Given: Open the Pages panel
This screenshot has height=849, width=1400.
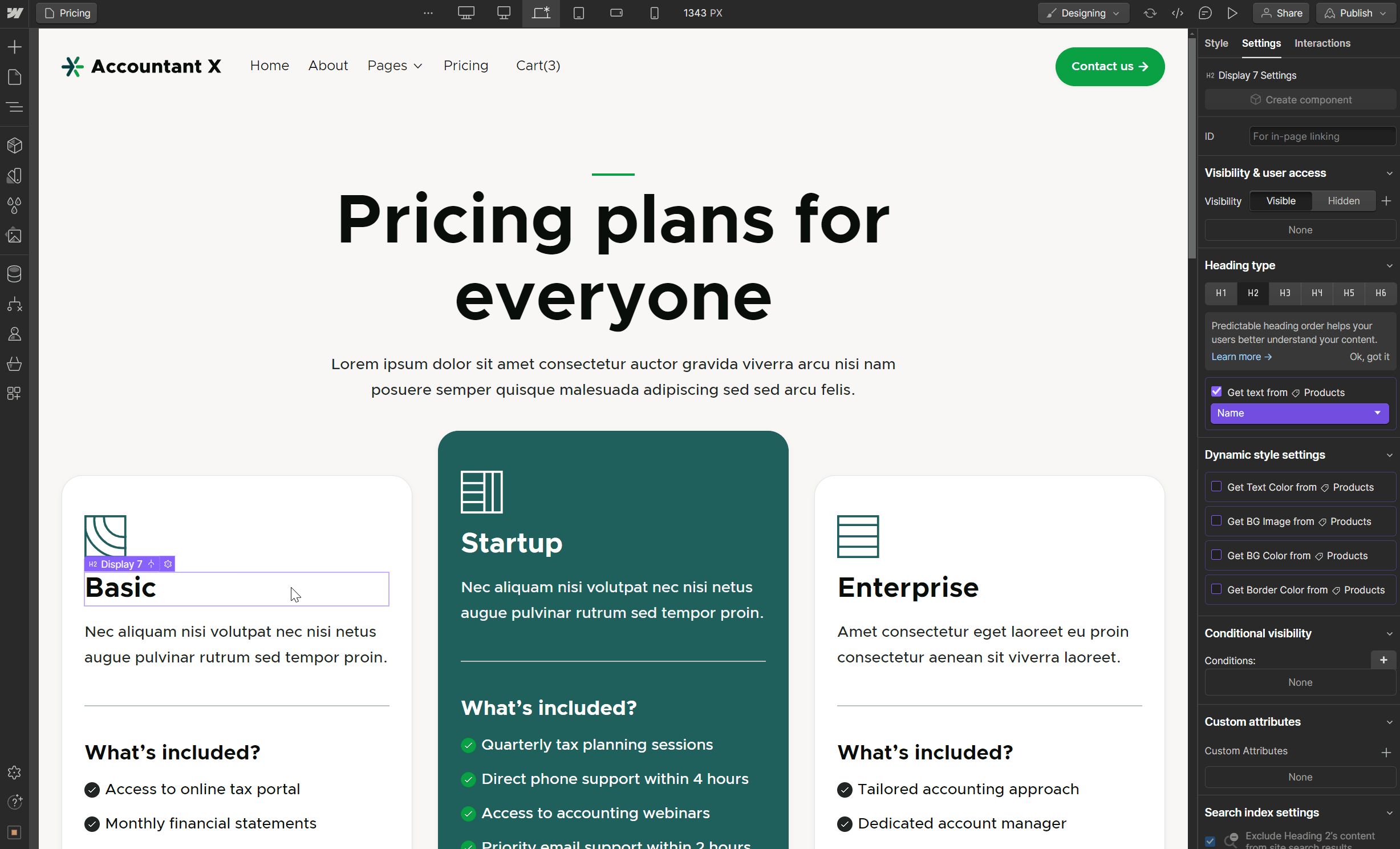Looking at the screenshot, I should [14, 76].
